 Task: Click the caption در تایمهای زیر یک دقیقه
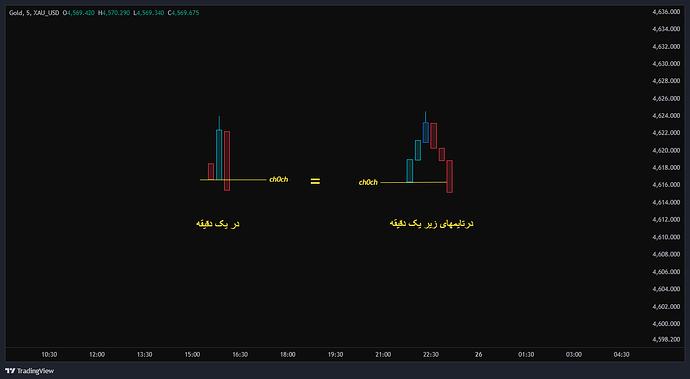(x=431, y=224)
